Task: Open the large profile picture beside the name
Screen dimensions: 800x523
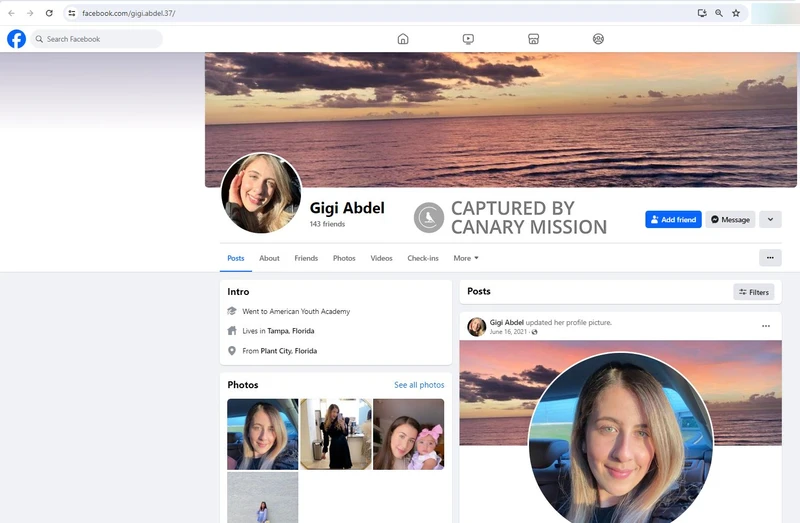Action: pyautogui.click(x=261, y=193)
